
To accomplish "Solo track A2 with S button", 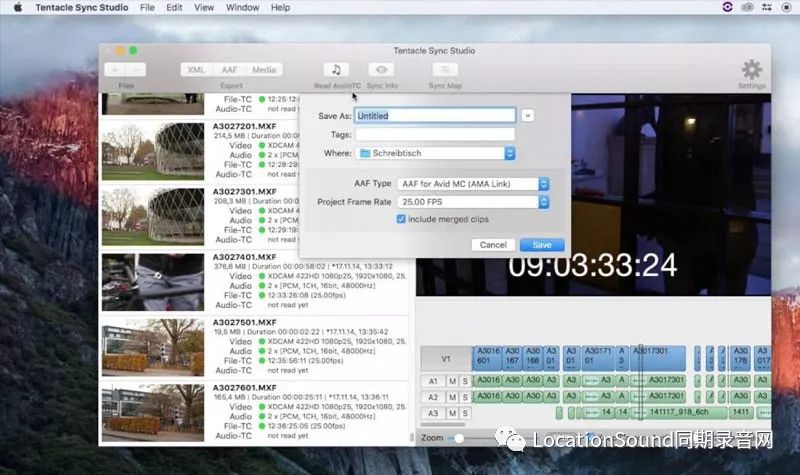I will click(465, 397).
